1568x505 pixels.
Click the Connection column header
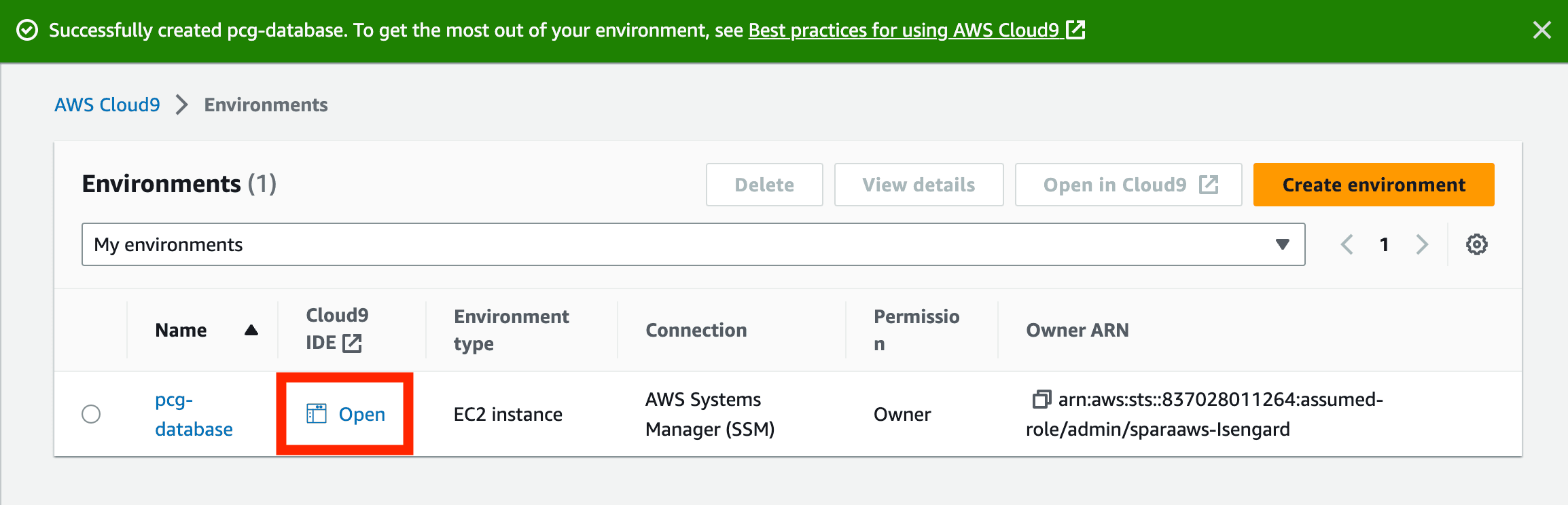coord(696,330)
